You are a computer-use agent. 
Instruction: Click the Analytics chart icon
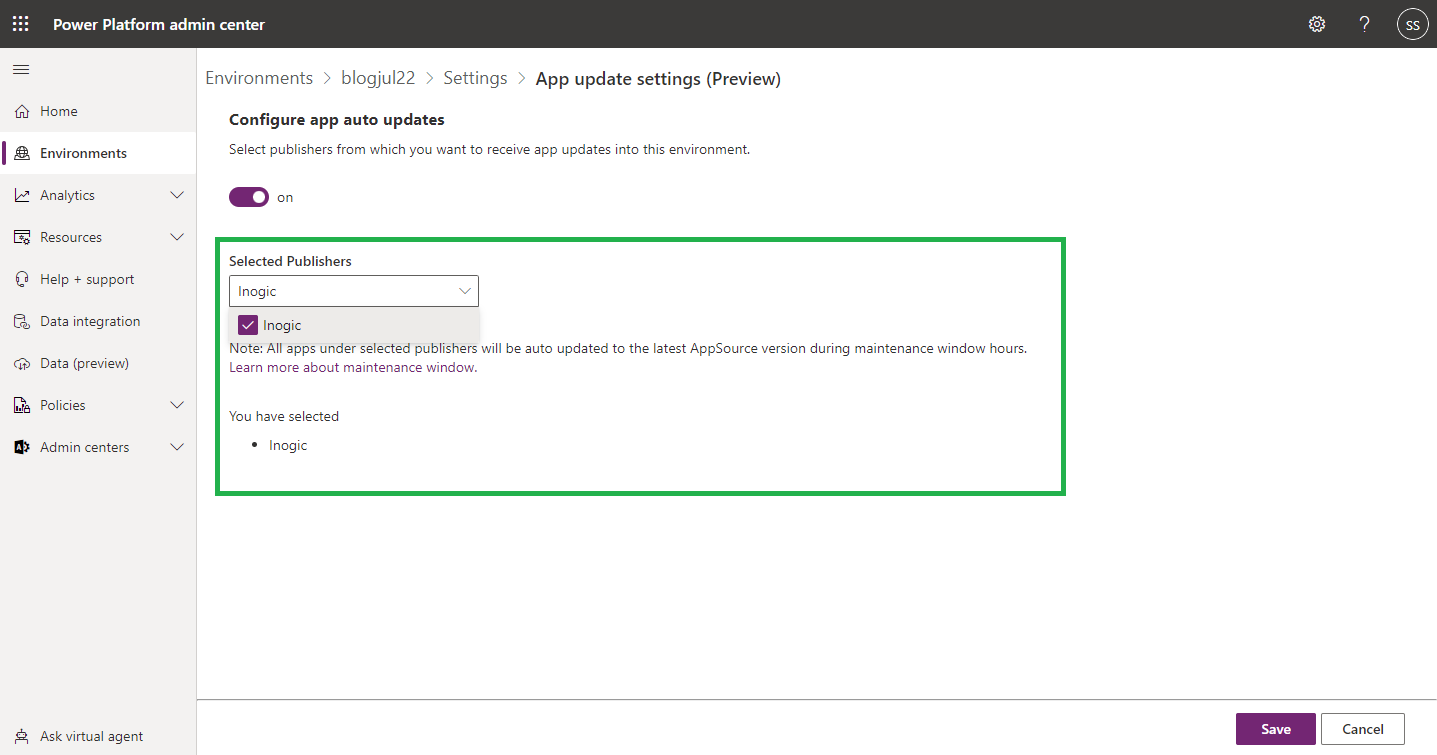pos(22,195)
